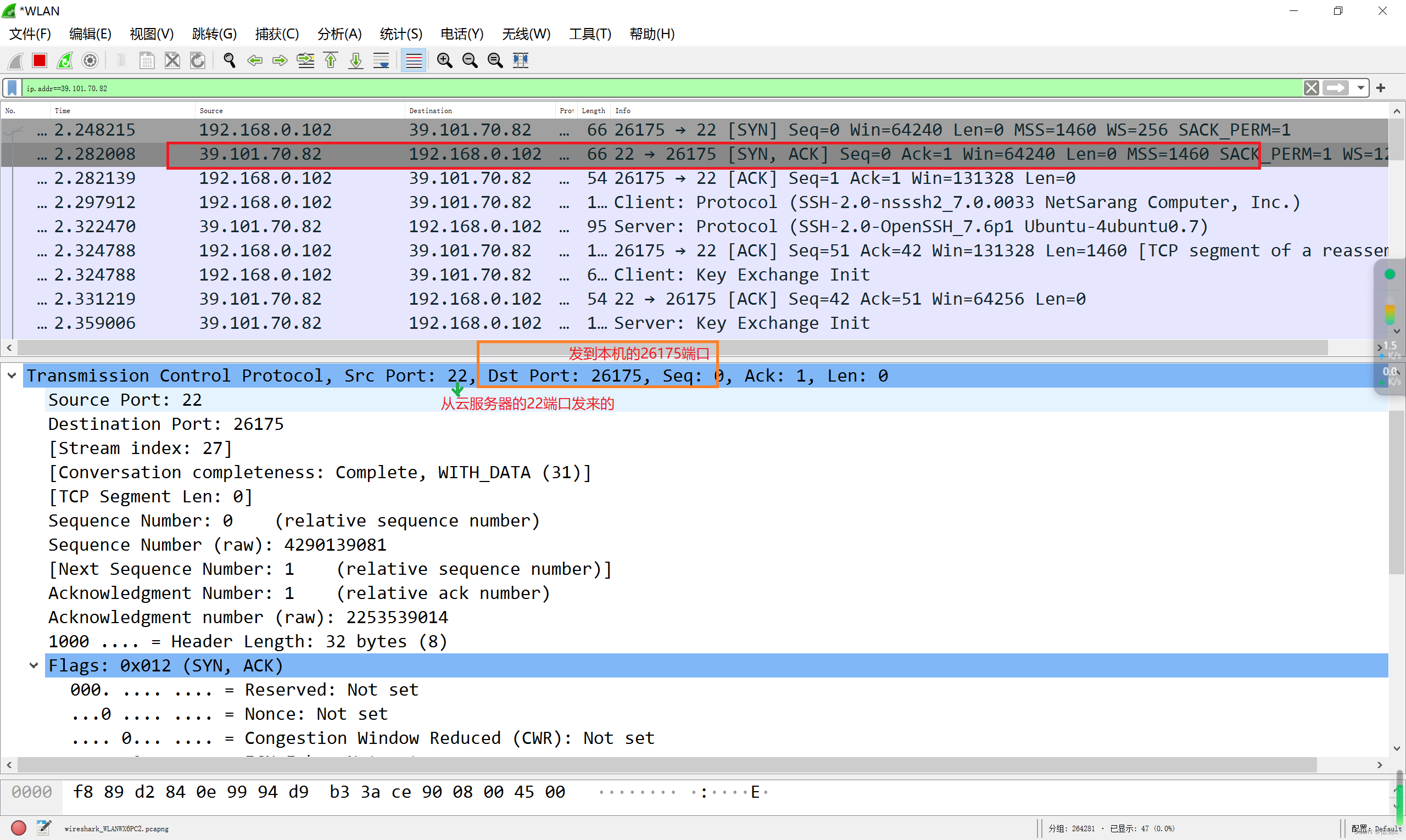The height and width of the screenshot is (840, 1406).
Task: Clear the display filter text
Action: (x=1311, y=88)
